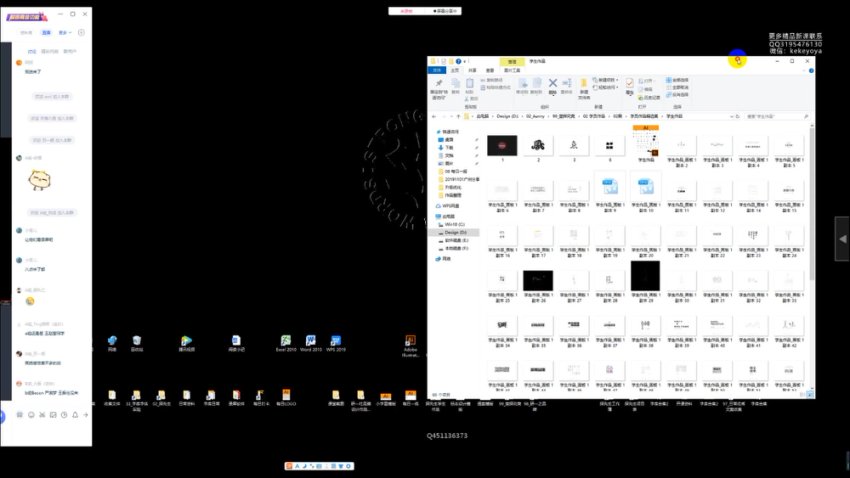Select Desktop under Quick access
The image size is (850, 478).
click(x=449, y=140)
